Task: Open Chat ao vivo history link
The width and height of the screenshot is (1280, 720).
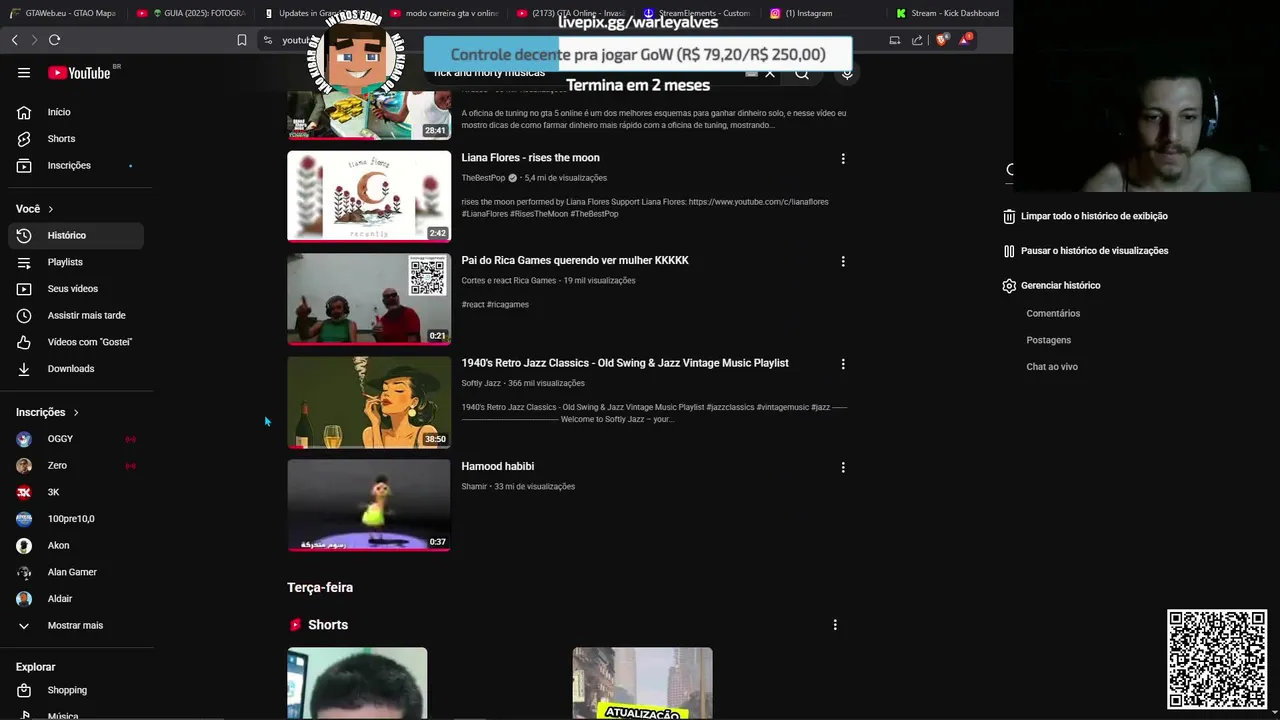Action: 1052,367
